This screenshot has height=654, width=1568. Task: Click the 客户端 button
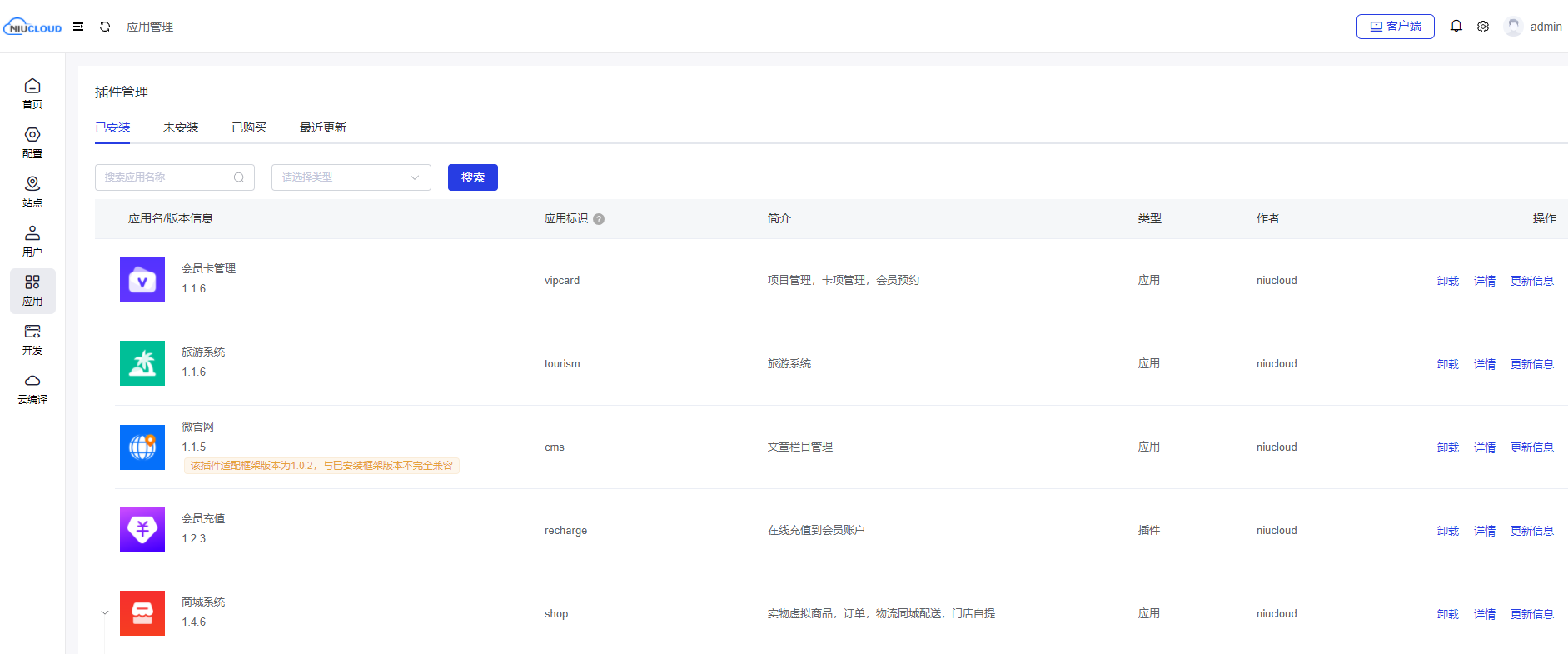tap(1395, 27)
